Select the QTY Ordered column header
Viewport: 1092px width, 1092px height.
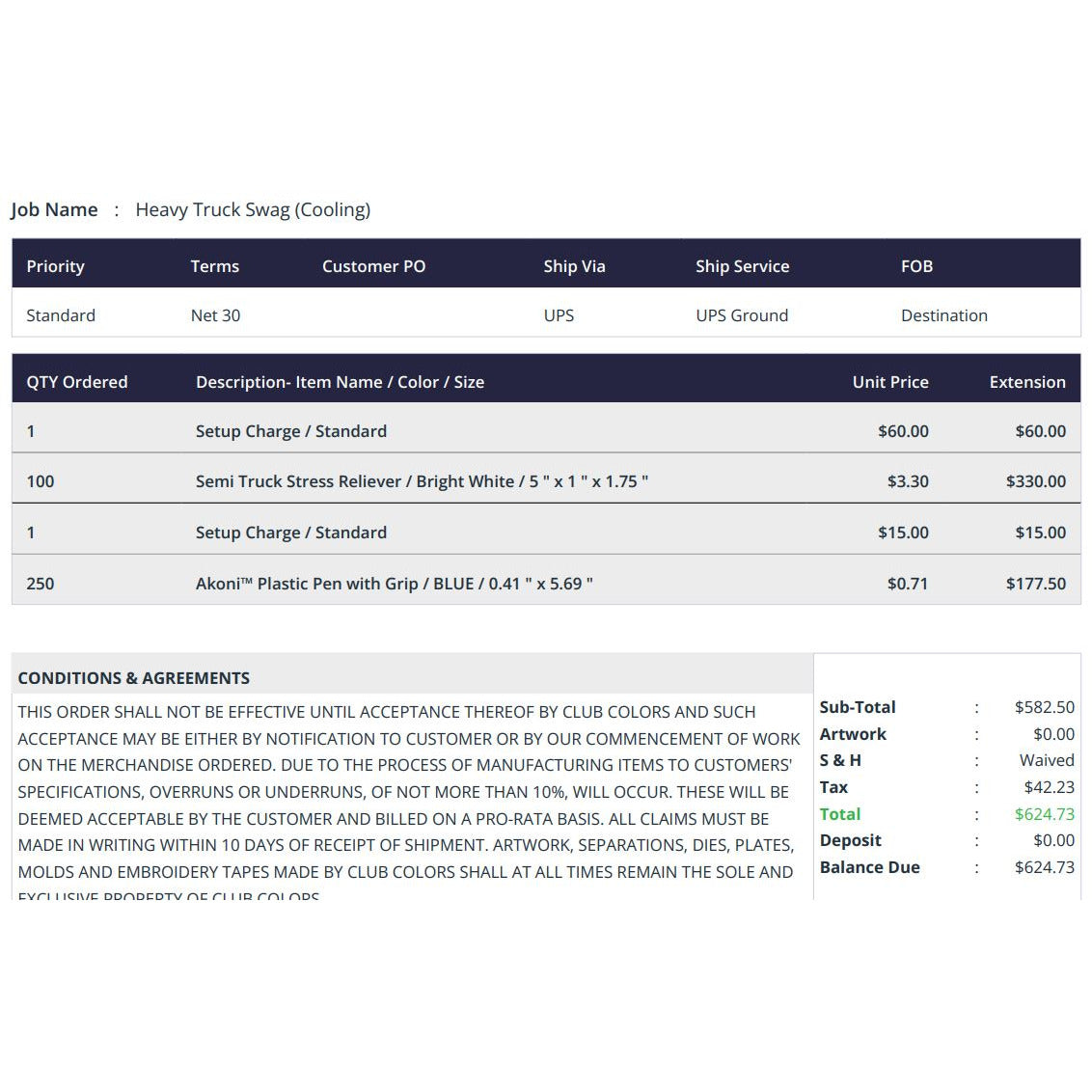(x=77, y=382)
